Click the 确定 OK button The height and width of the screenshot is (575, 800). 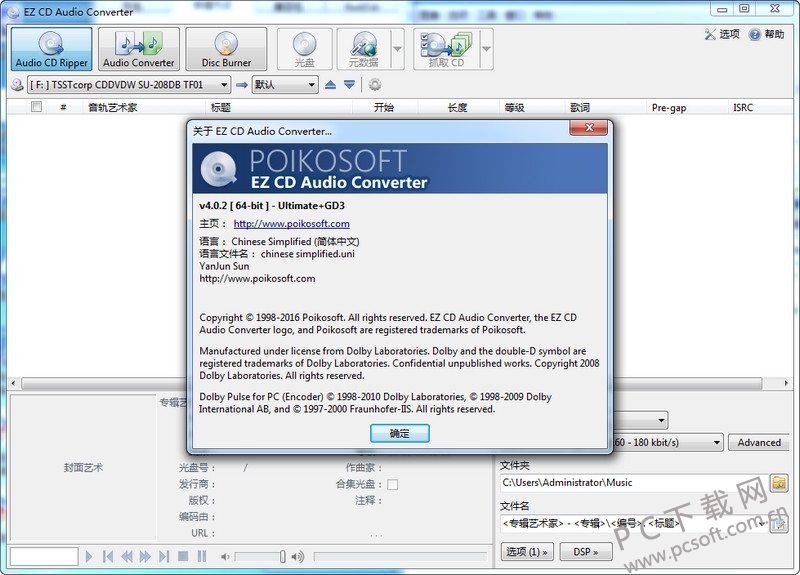click(x=399, y=433)
